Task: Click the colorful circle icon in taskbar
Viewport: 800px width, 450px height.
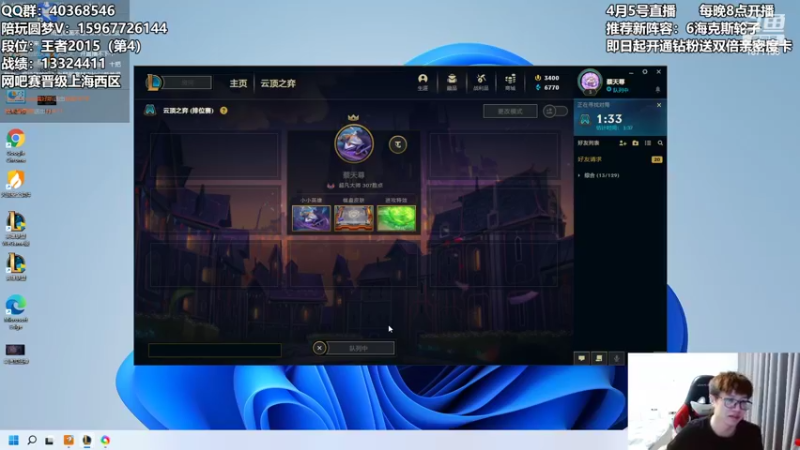Action: tap(105, 440)
